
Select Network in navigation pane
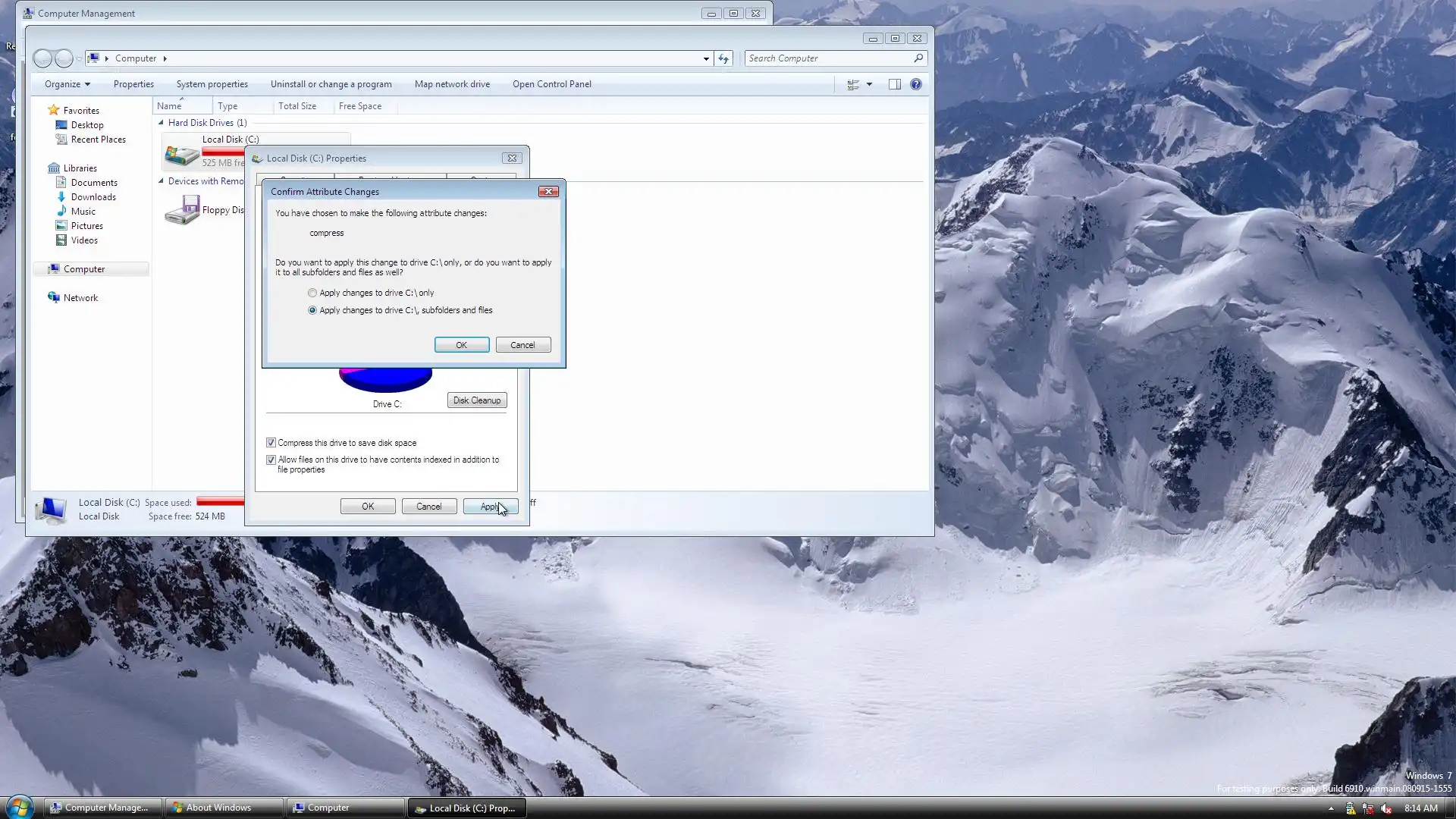(x=80, y=298)
